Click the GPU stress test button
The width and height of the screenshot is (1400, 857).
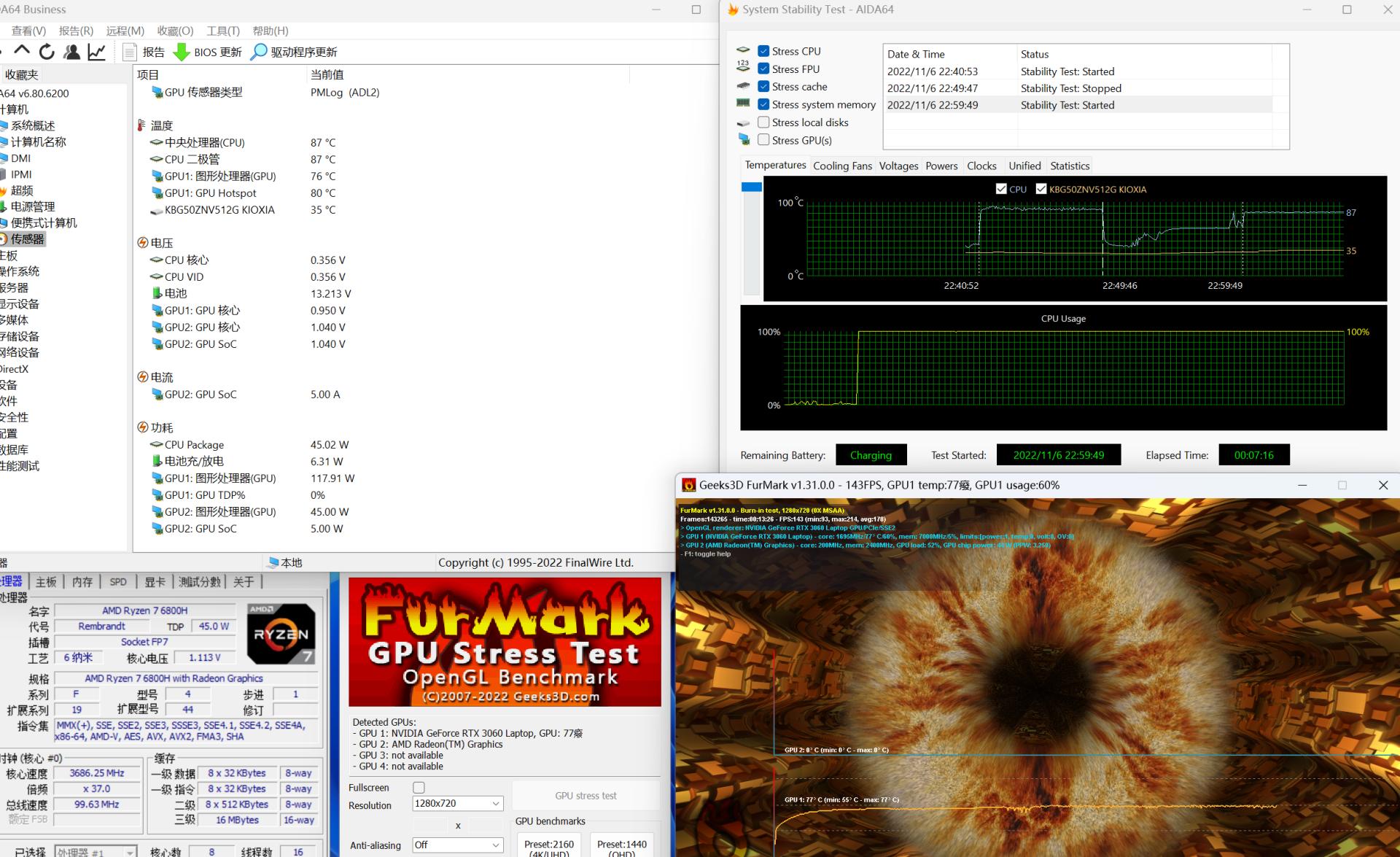[x=586, y=796]
